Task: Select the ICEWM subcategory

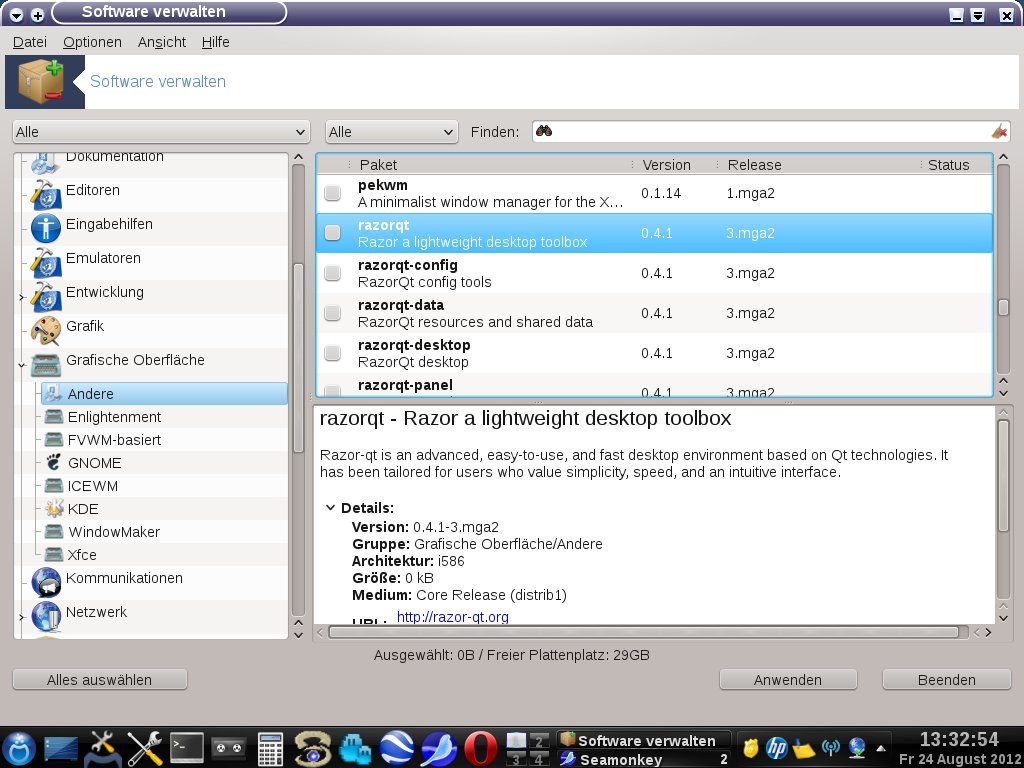Action: point(93,486)
